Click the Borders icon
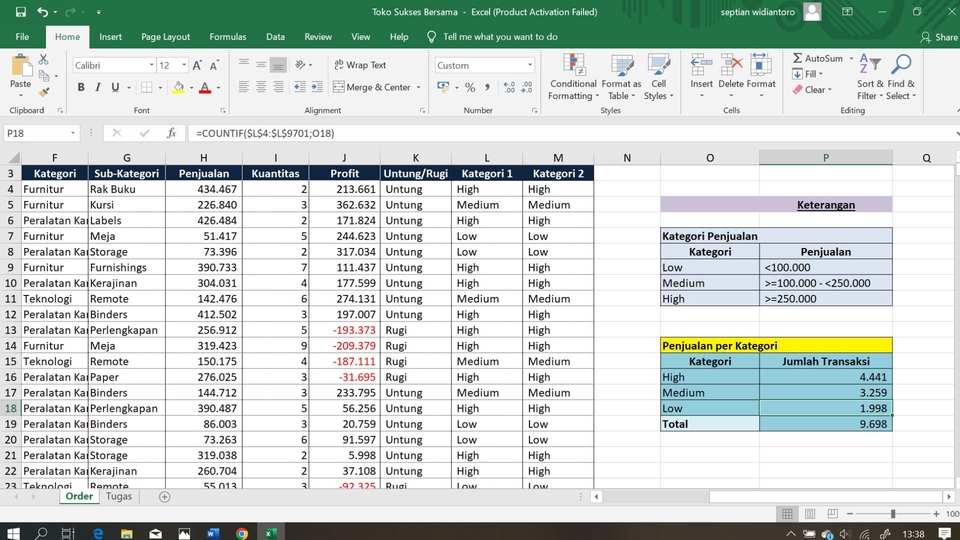960x540 pixels. [146, 88]
